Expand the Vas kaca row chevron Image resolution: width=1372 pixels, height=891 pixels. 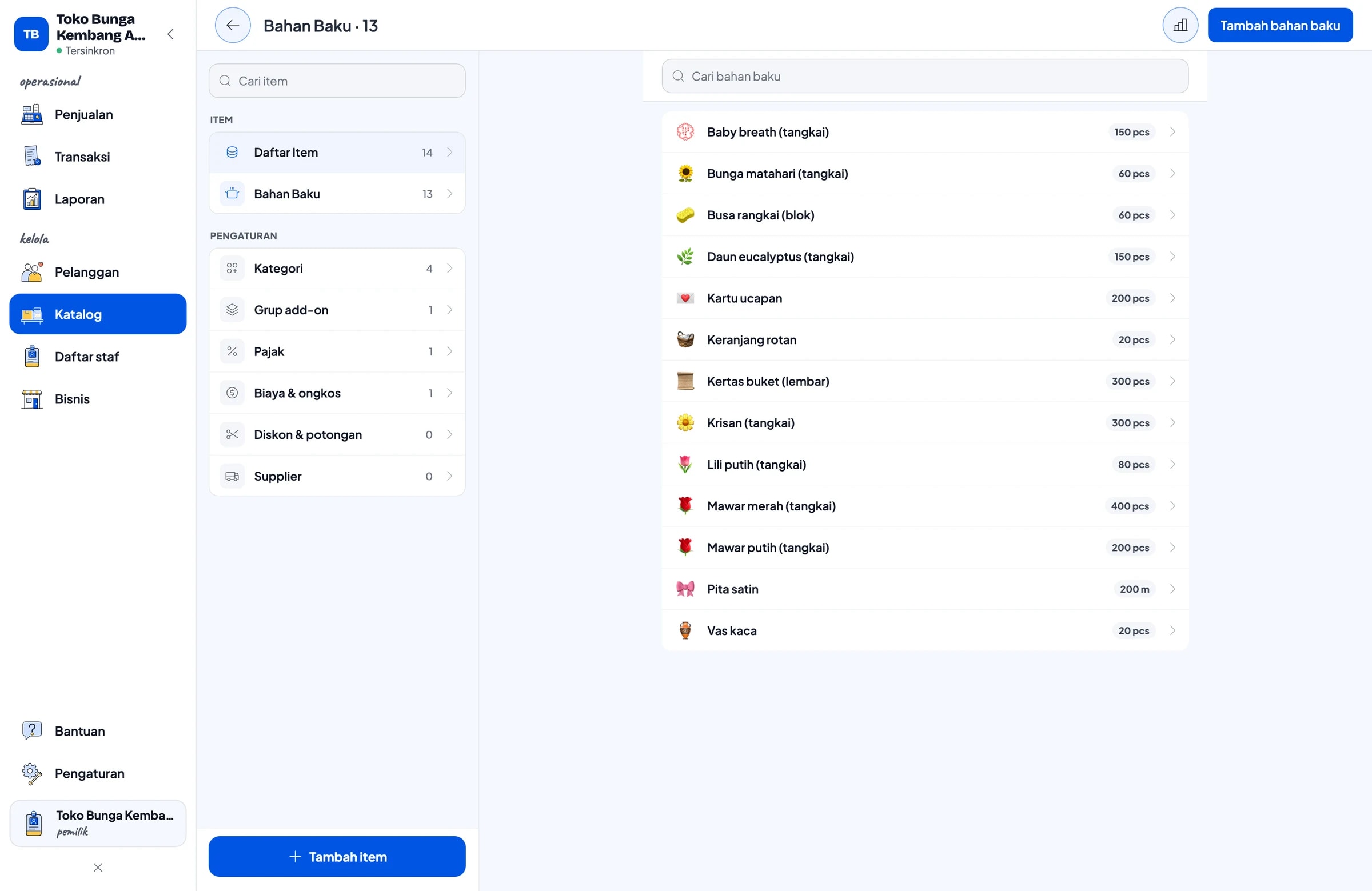pos(1172,630)
